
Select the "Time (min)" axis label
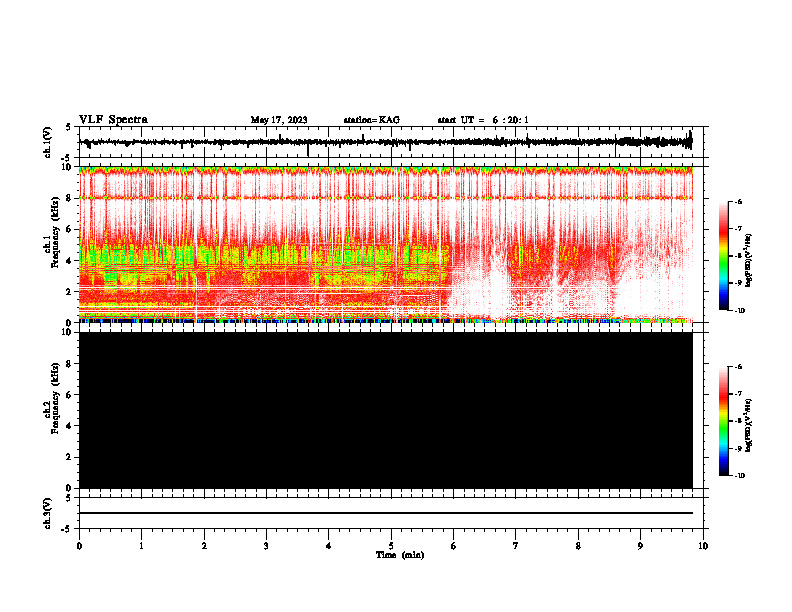(400, 555)
